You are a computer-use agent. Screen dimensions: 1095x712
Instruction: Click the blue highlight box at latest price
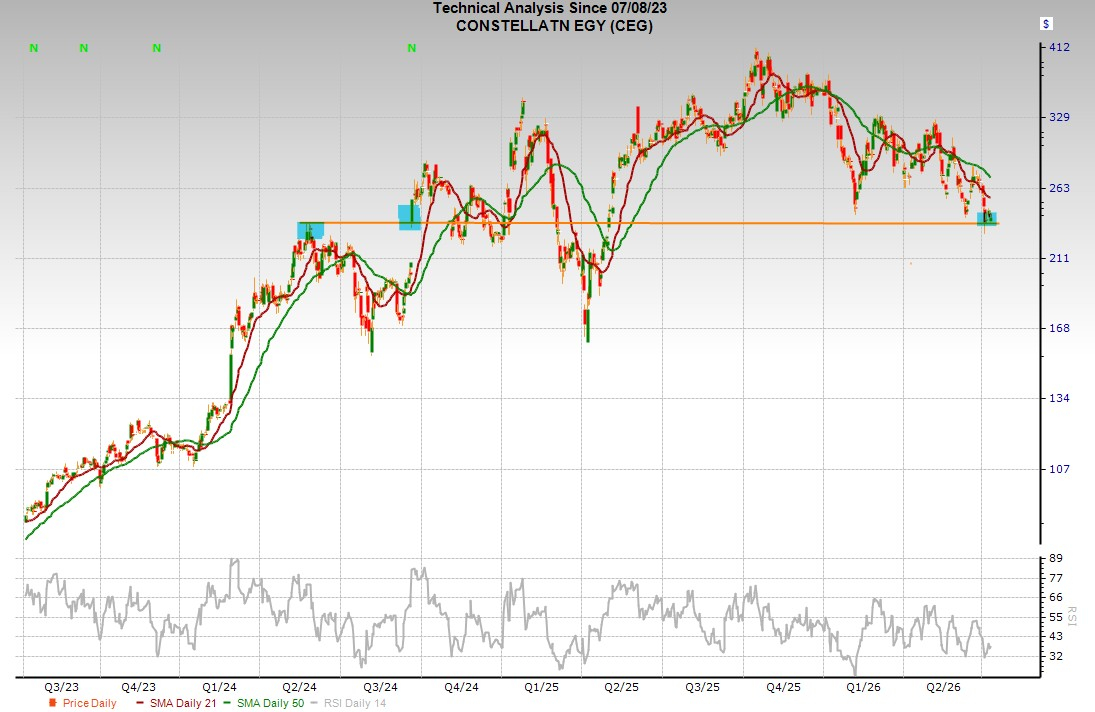pyautogui.click(x=987, y=219)
